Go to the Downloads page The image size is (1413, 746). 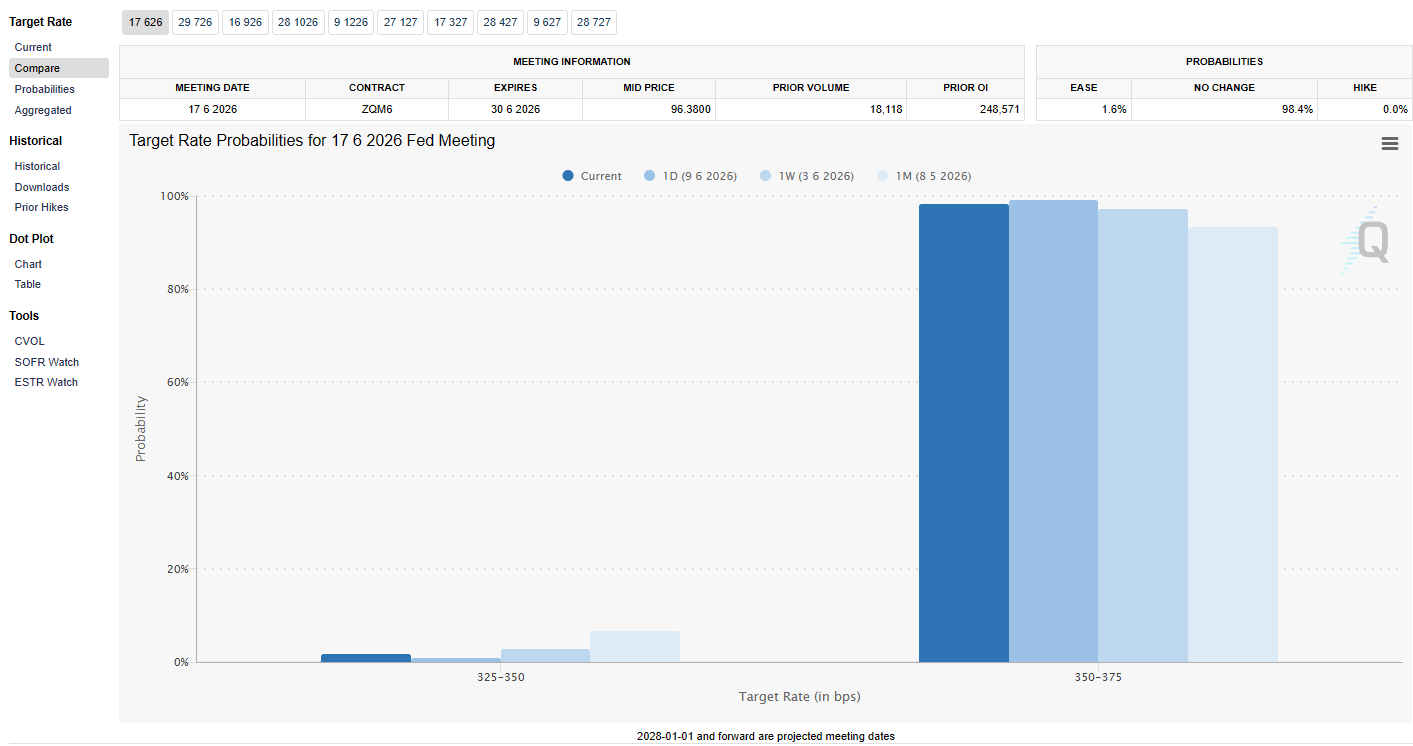click(42, 187)
